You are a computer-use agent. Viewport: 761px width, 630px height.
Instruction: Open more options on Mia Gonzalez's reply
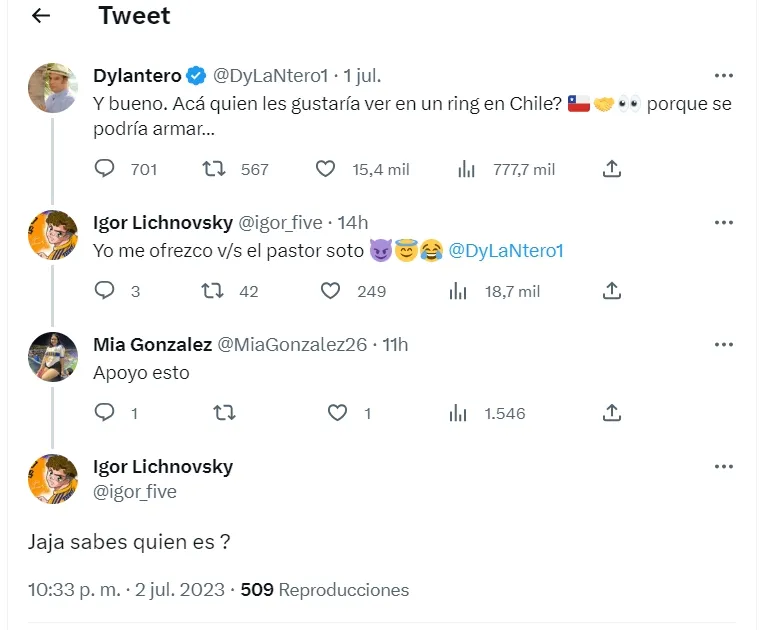724,344
